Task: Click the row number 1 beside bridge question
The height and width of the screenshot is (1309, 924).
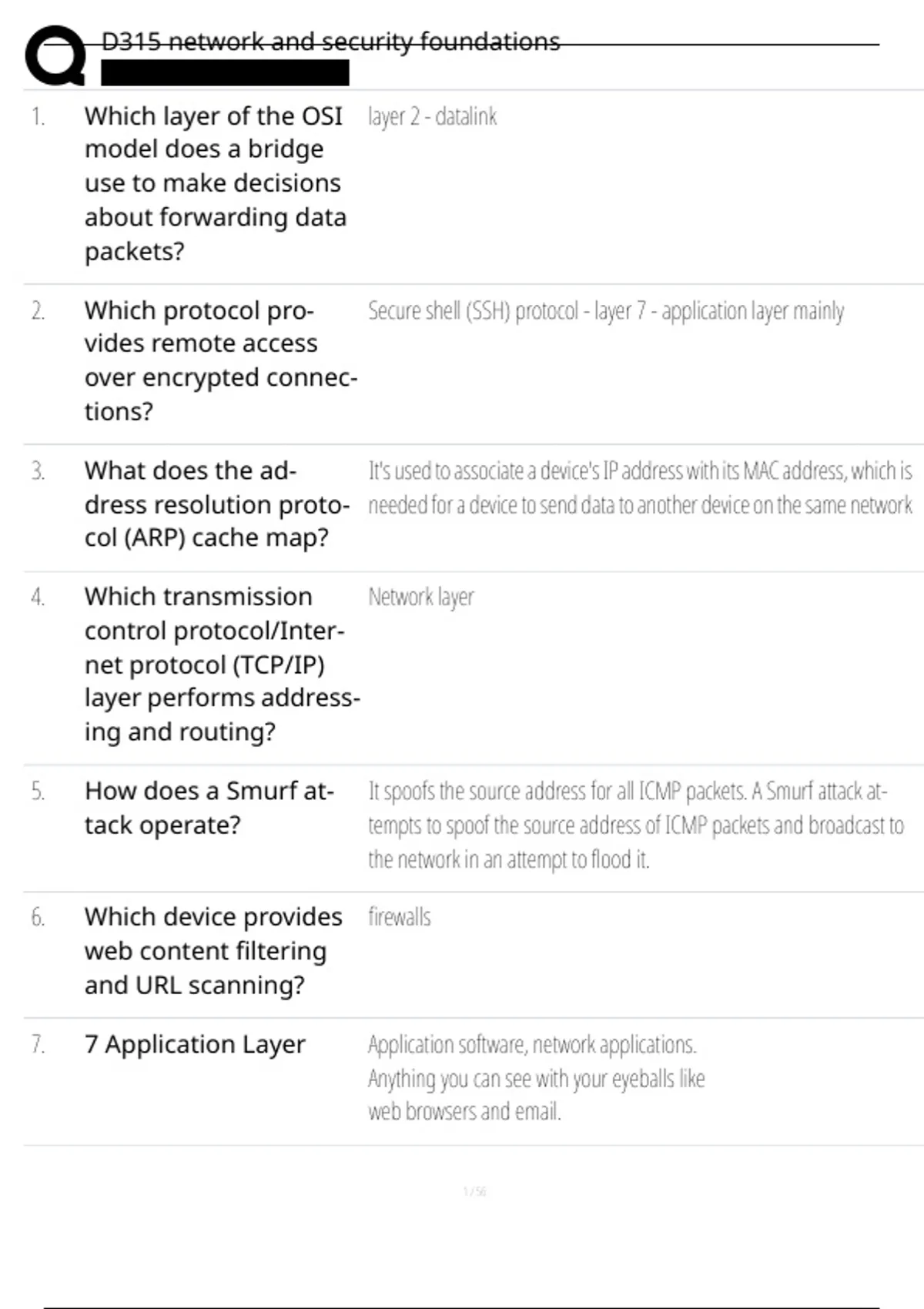Action: (x=38, y=117)
